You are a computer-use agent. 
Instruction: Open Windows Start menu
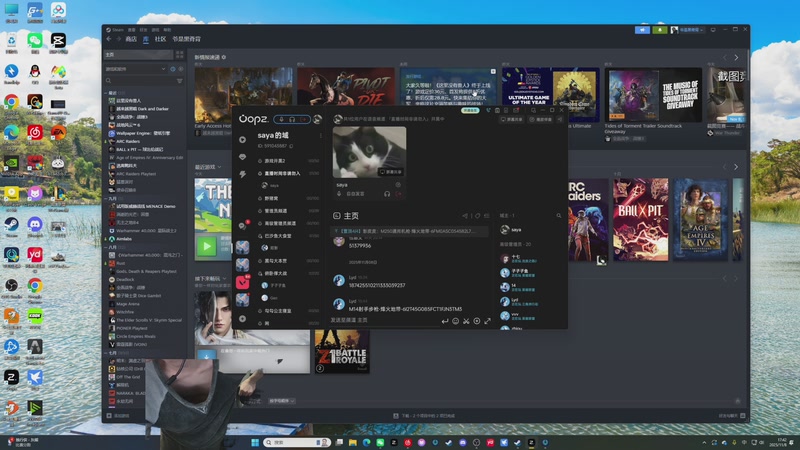[255, 442]
